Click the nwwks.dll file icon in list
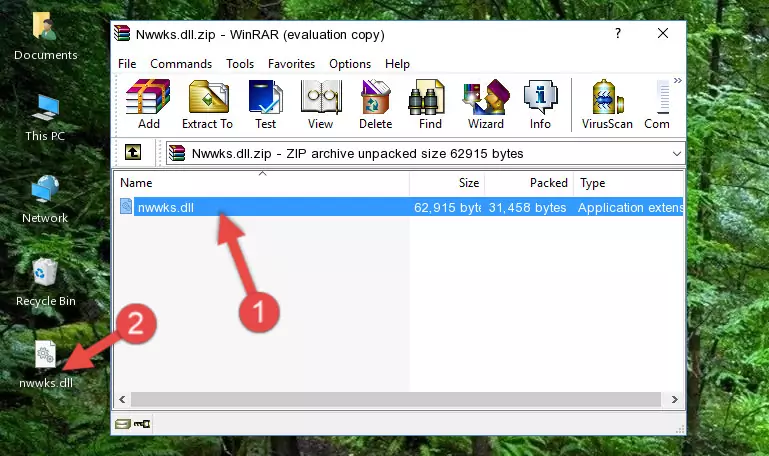Viewport: 769px width, 456px height. click(126, 206)
